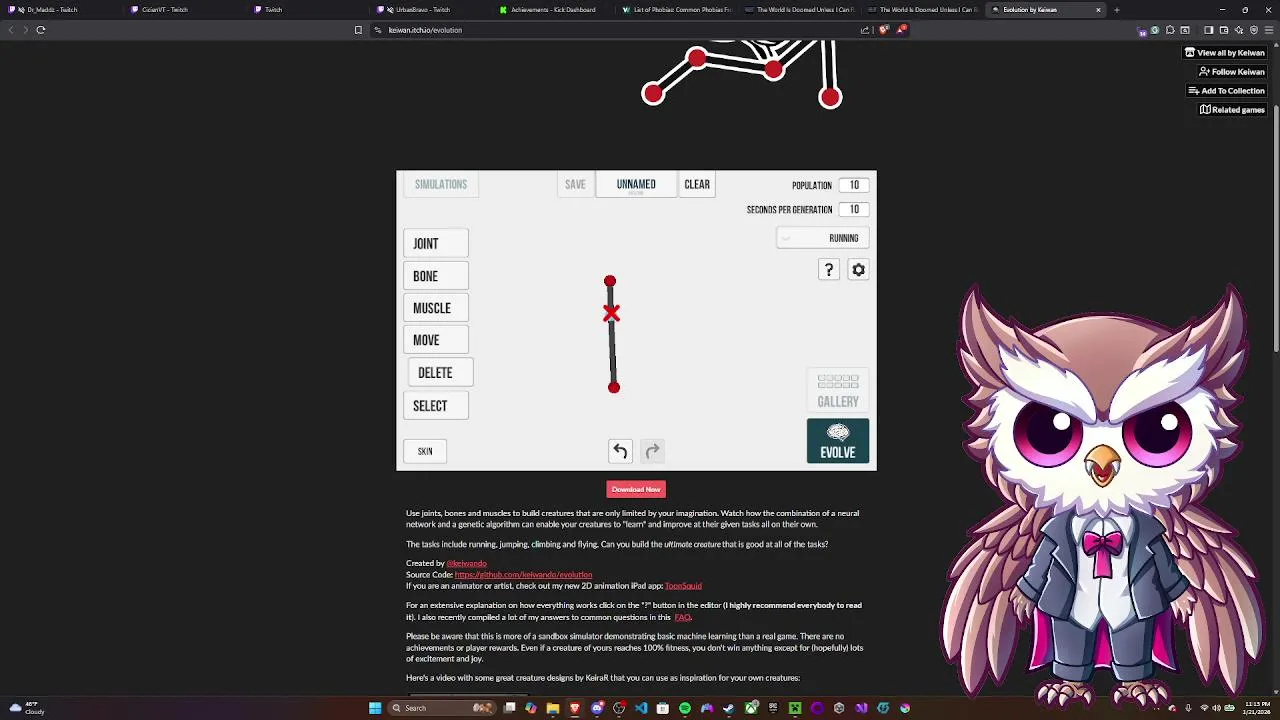Open the Windows Start menu
Viewport: 1280px width, 720px height.
click(375, 708)
